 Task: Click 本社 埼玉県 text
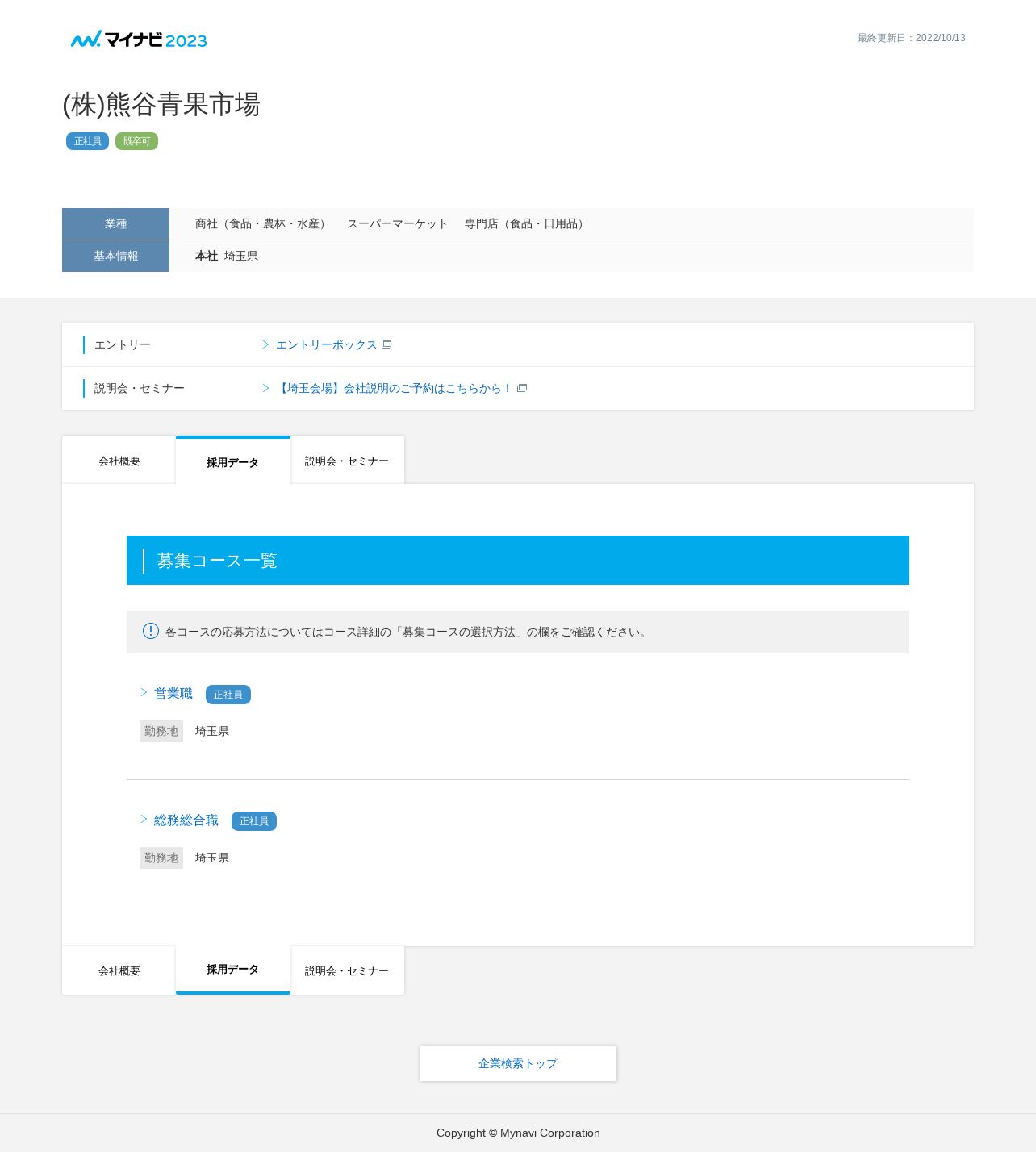pyautogui.click(x=227, y=256)
